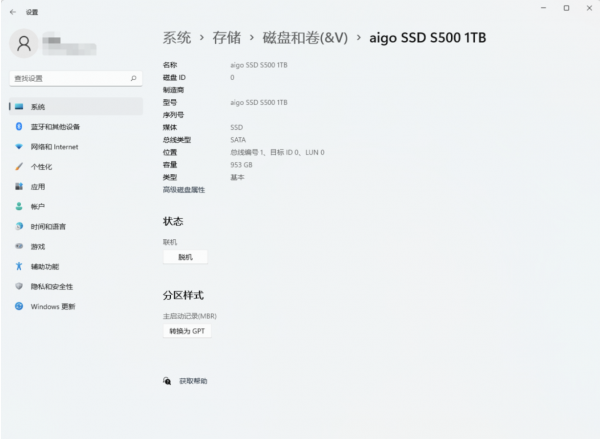
Task: Click the time and language globe icon
Action: click(19, 226)
